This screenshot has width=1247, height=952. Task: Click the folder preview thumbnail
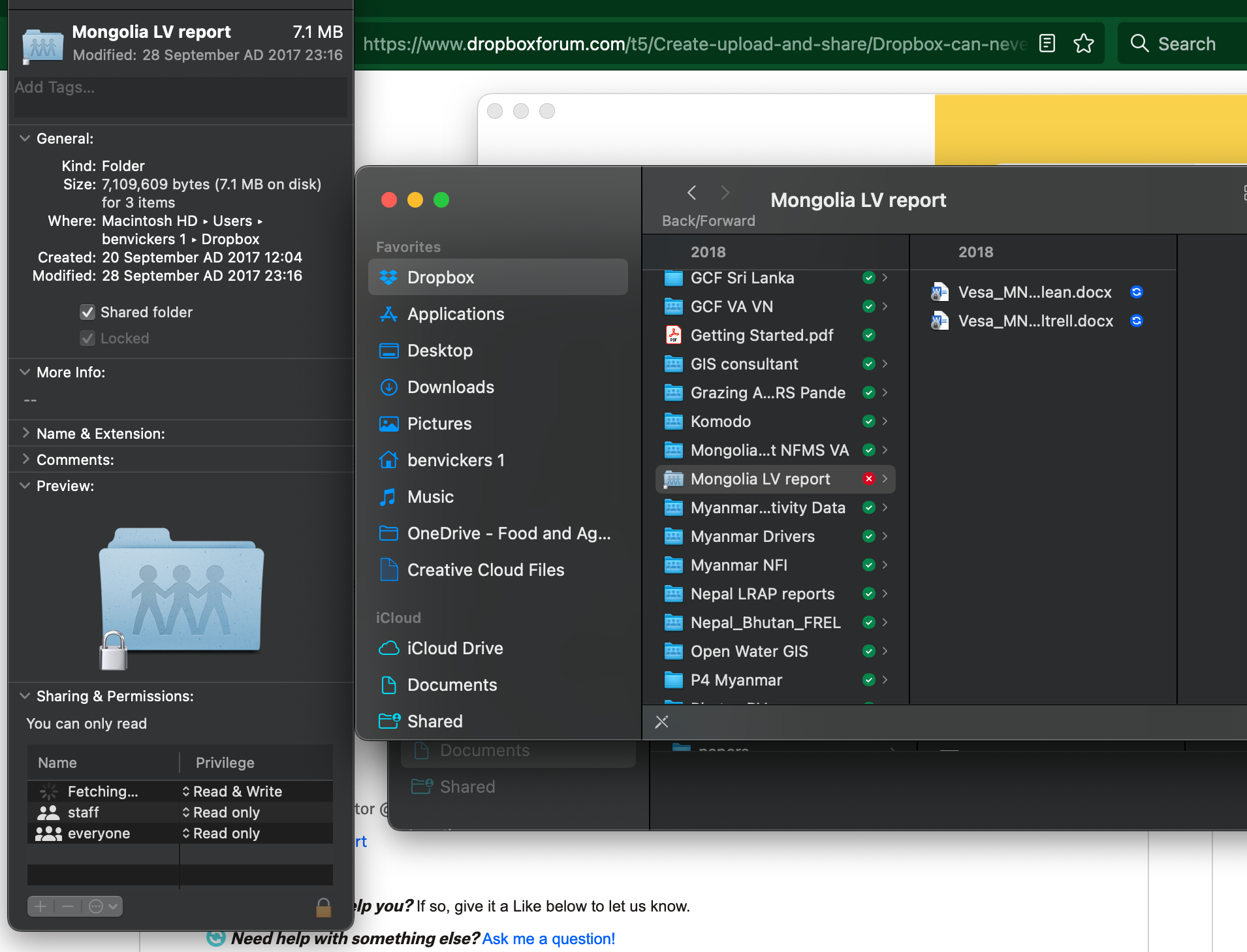[181, 597]
